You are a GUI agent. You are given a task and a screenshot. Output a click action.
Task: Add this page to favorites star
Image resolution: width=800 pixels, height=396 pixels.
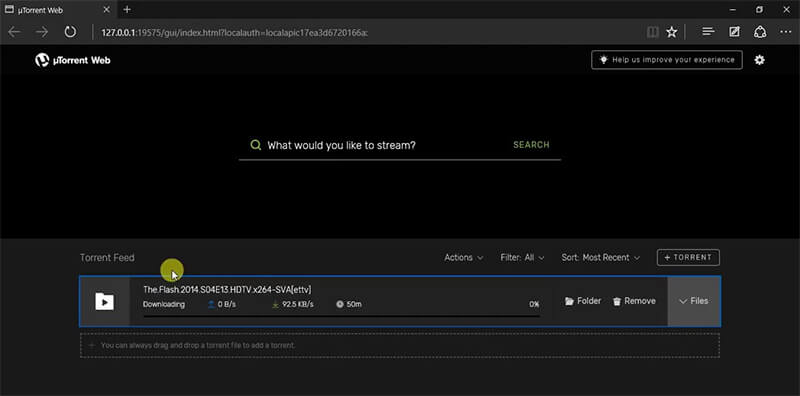pos(671,32)
